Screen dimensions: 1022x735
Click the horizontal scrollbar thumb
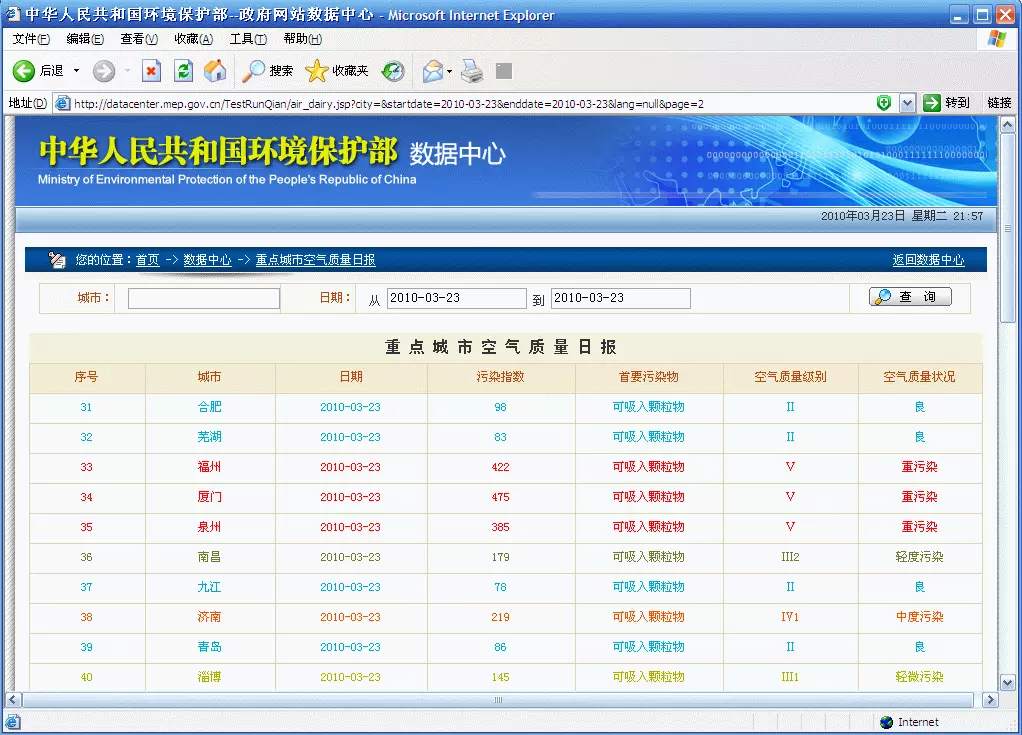click(x=498, y=700)
